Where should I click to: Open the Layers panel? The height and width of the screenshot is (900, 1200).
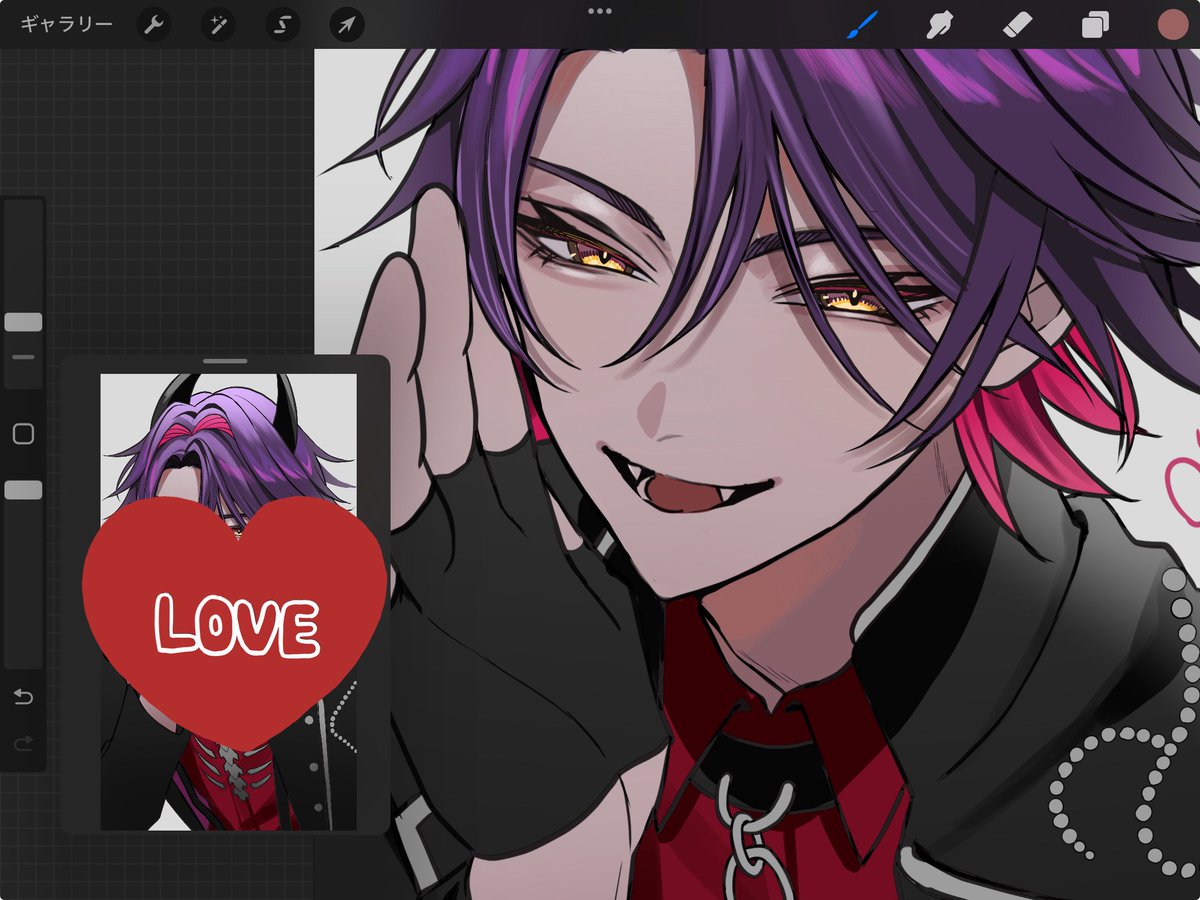pos(1095,25)
